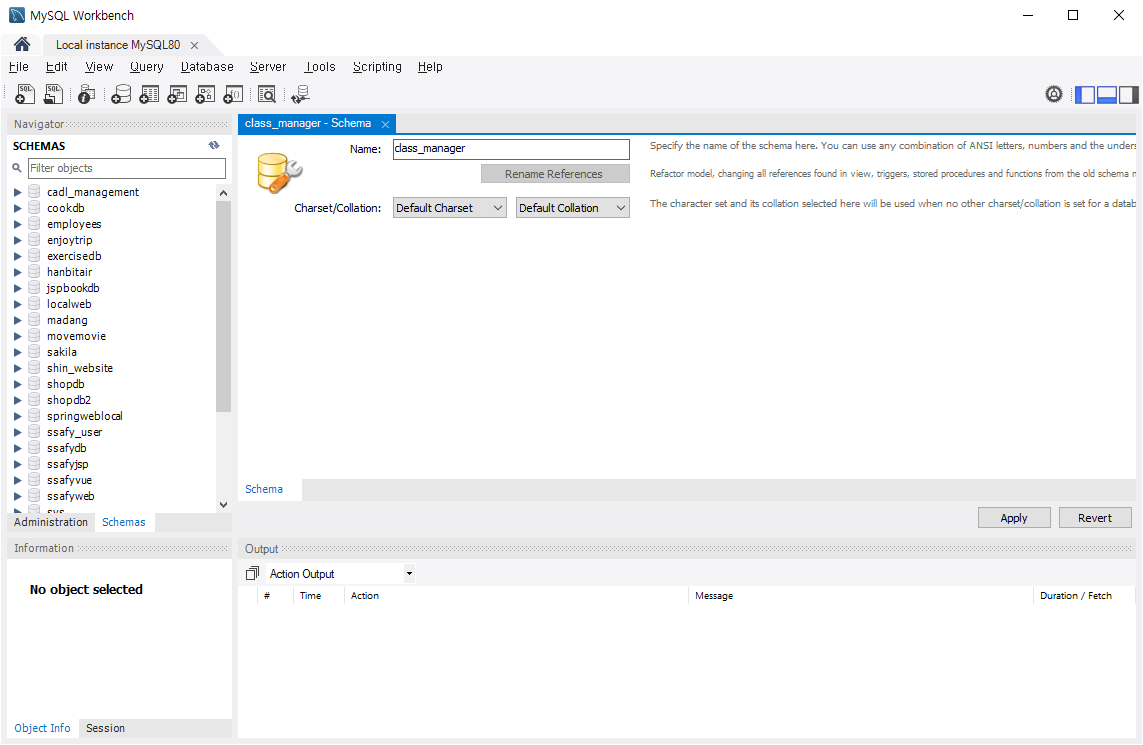
Task: Click the cookdb database icon
Action: pyautogui.click(x=34, y=208)
